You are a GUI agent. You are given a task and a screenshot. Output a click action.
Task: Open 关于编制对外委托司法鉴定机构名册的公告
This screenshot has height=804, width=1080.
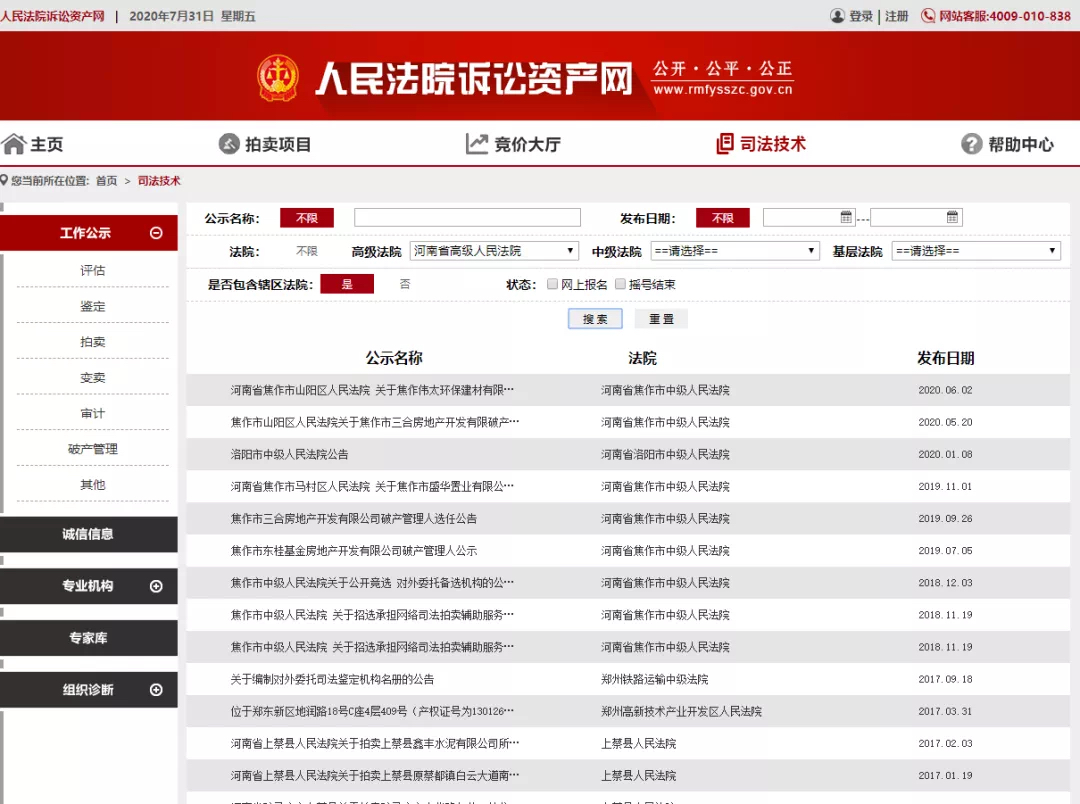(332, 679)
